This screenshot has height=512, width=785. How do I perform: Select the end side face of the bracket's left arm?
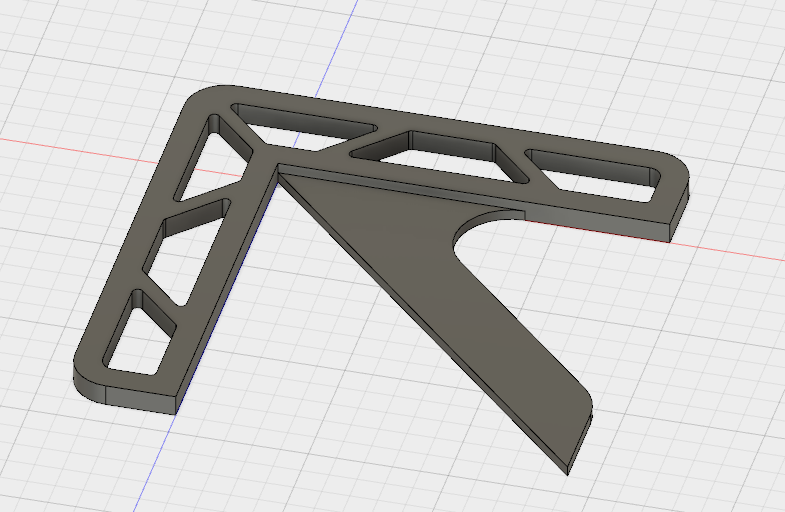pyautogui.click(x=140, y=401)
